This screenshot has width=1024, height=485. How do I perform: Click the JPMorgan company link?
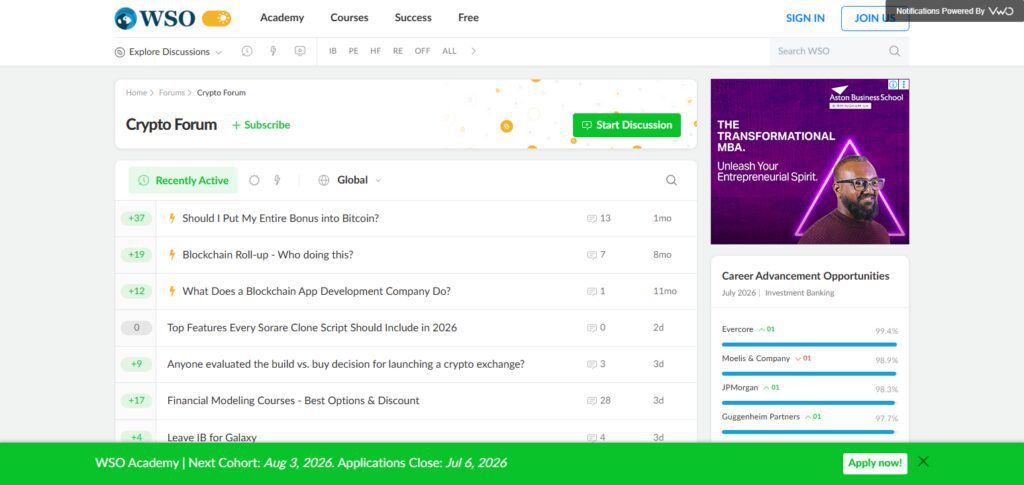point(740,387)
